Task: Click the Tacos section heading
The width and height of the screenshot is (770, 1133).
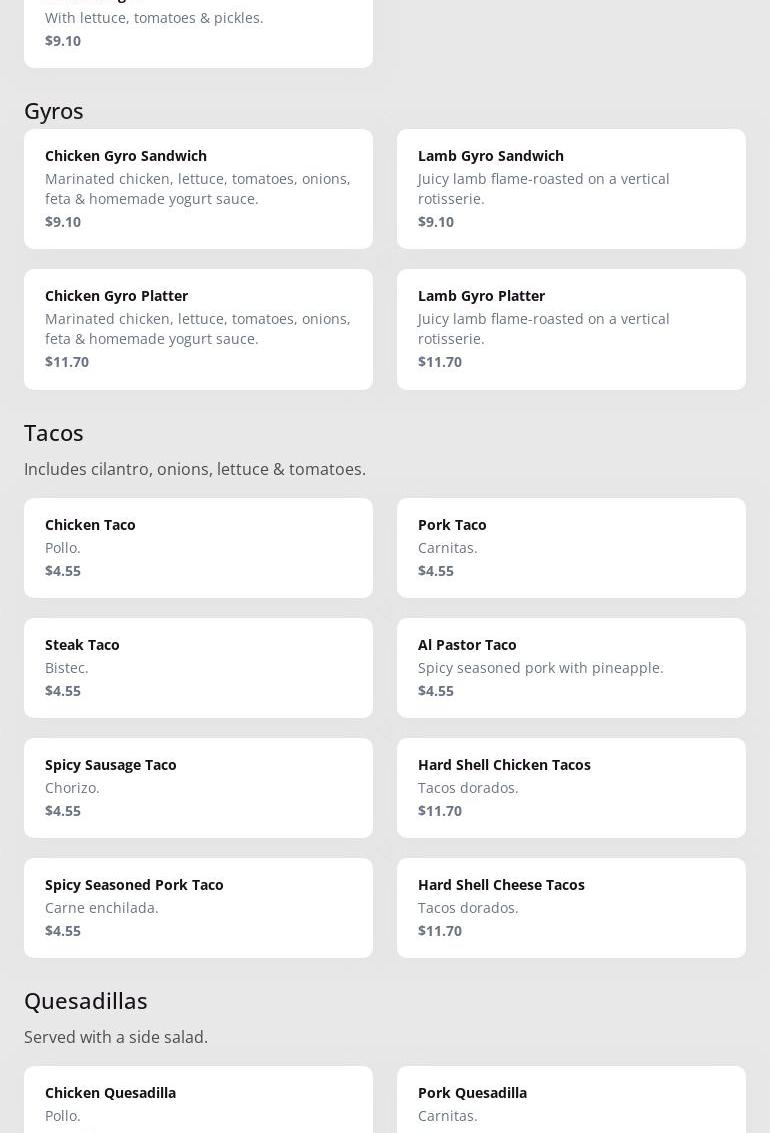Action: point(54,432)
